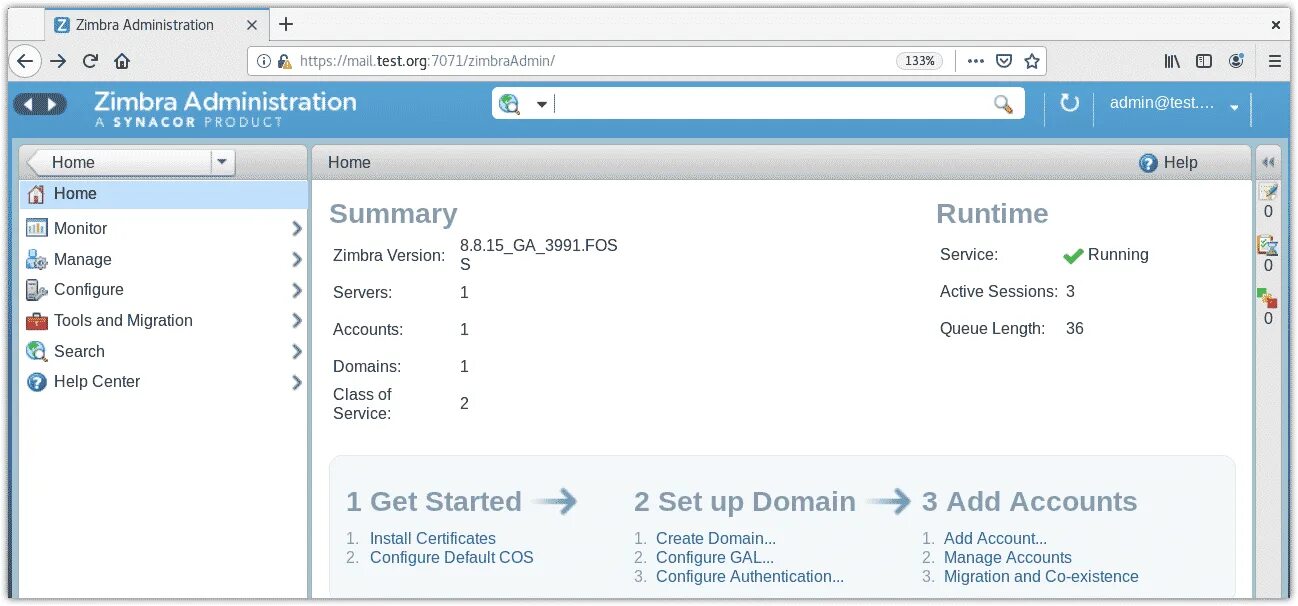Open the browser Library icon
This screenshot has width=1298, height=606.
(x=1172, y=61)
